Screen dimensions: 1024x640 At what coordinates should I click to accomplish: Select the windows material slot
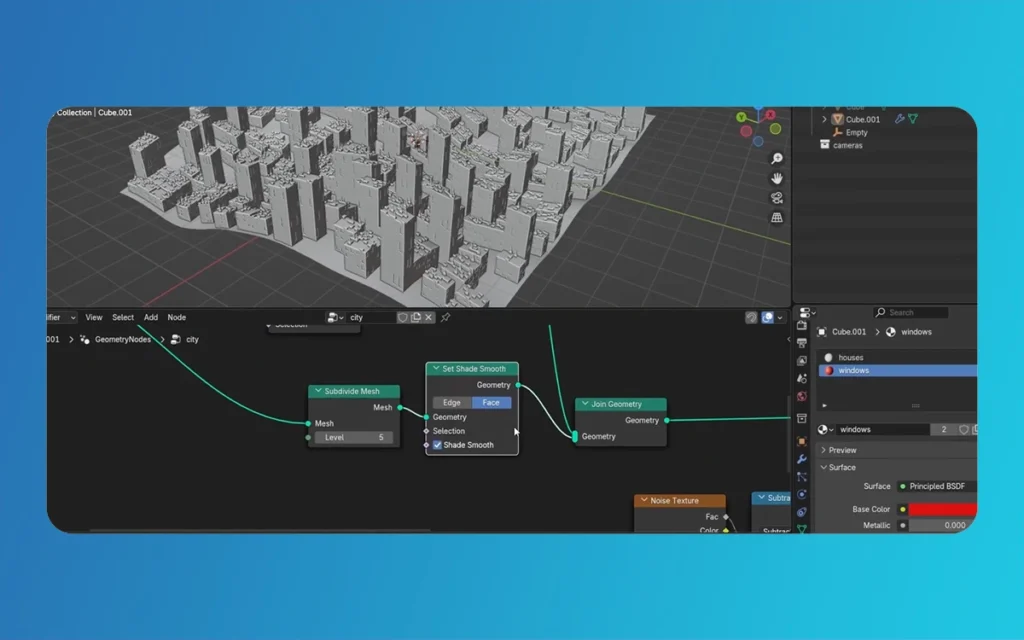pos(898,371)
